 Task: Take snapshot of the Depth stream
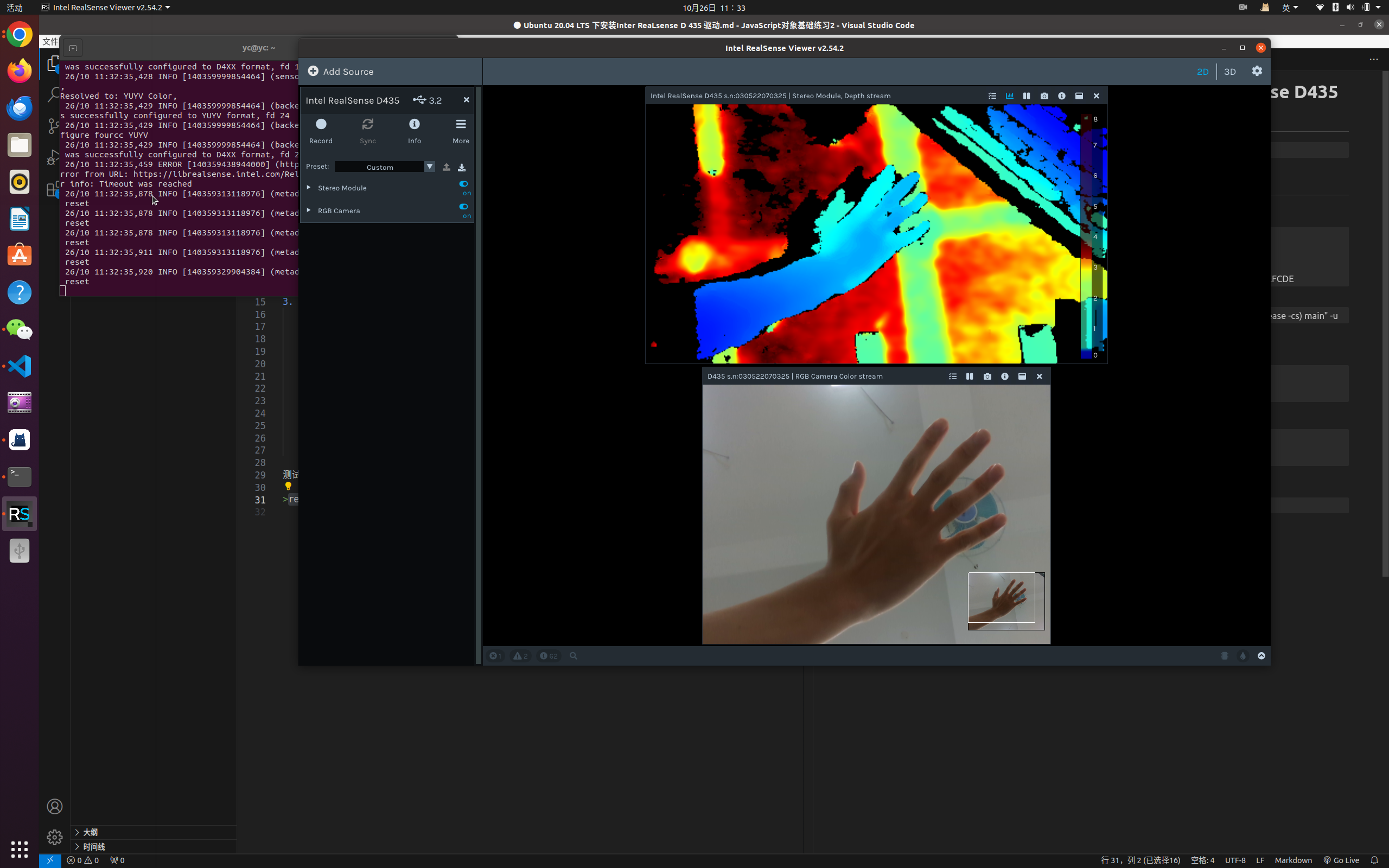[x=1044, y=96]
